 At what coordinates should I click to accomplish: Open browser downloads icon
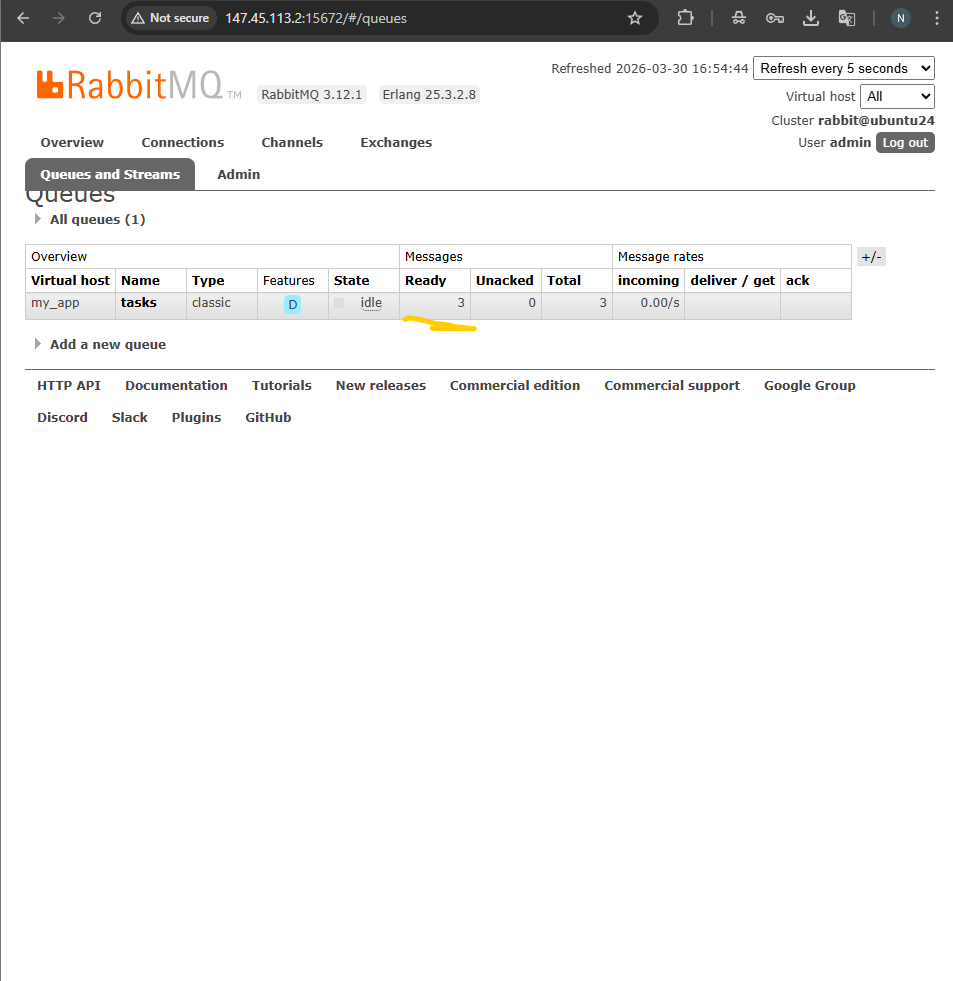tap(810, 18)
